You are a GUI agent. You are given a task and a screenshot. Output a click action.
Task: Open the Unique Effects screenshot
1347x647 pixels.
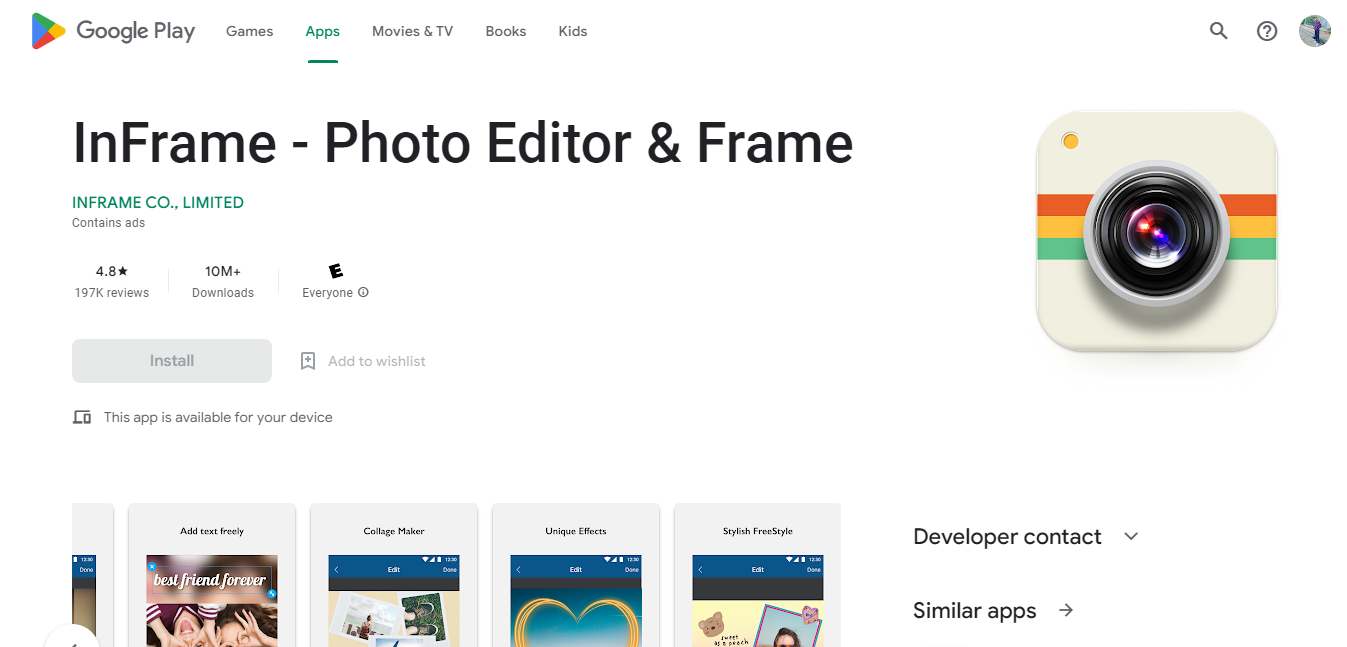click(x=575, y=590)
